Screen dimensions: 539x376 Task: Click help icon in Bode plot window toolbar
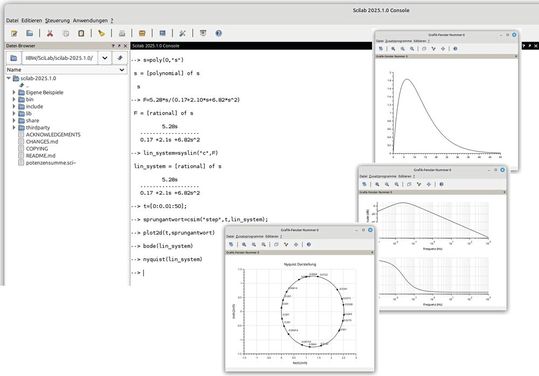(x=441, y=184)
